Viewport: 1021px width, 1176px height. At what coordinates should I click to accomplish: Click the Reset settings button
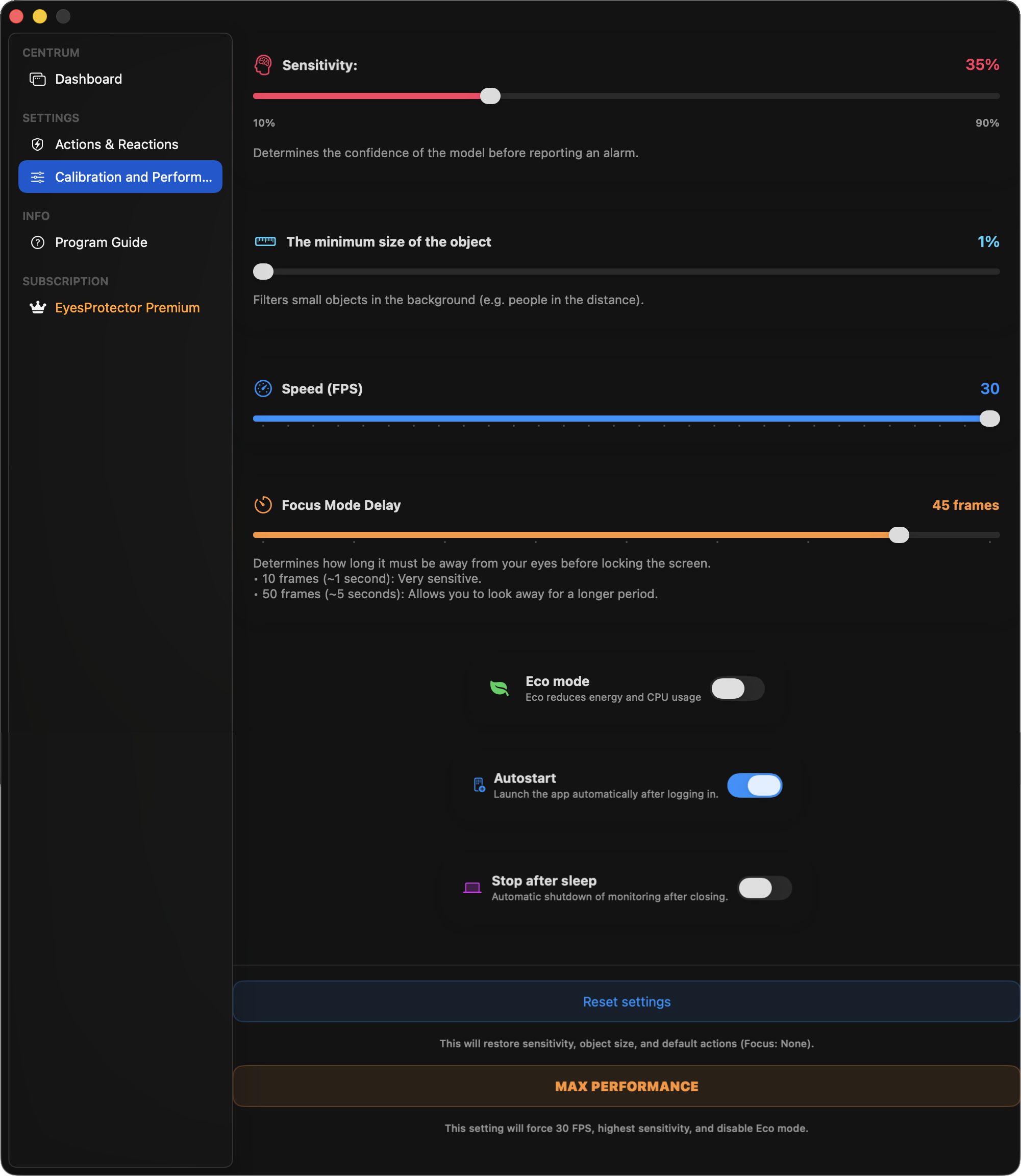click(626, 1001)
